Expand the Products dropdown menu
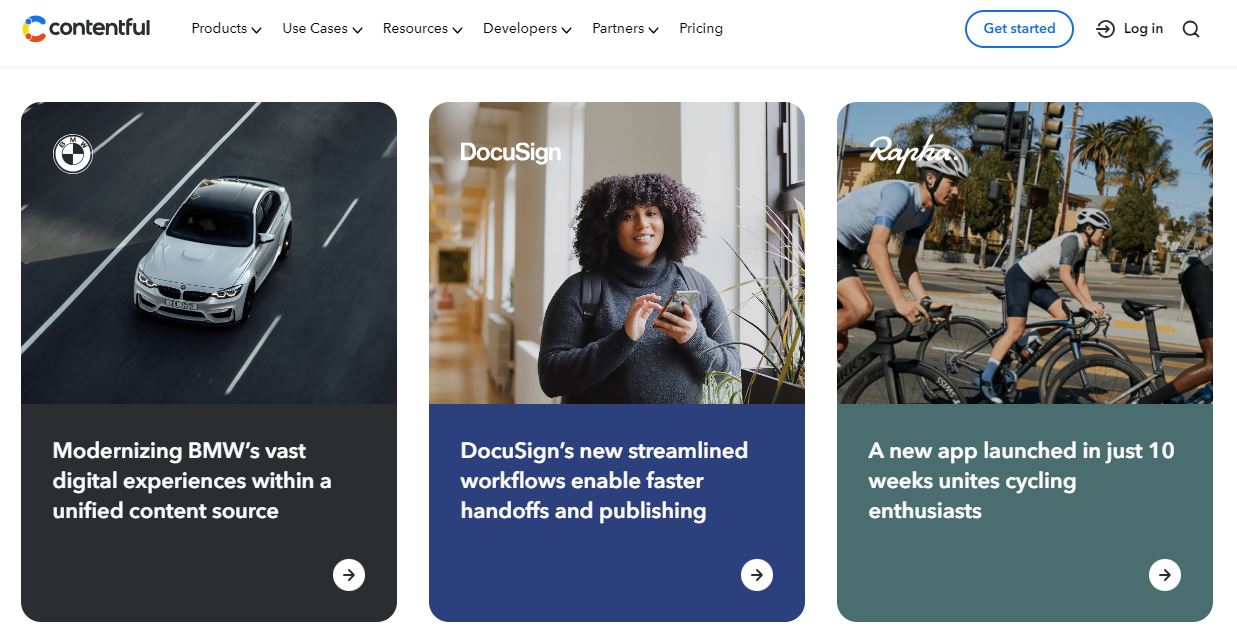This screenshot has width=1237, height=632. click(226, 29)
